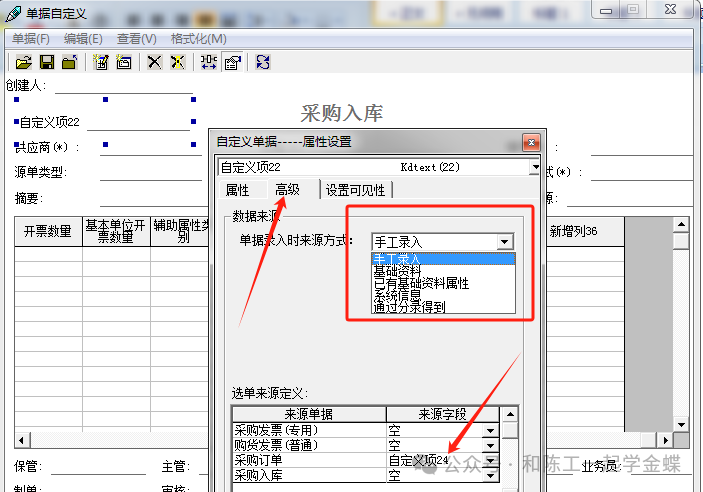Click the new field pencil toolbar icon
703x492 pixels.
point(101,62)
